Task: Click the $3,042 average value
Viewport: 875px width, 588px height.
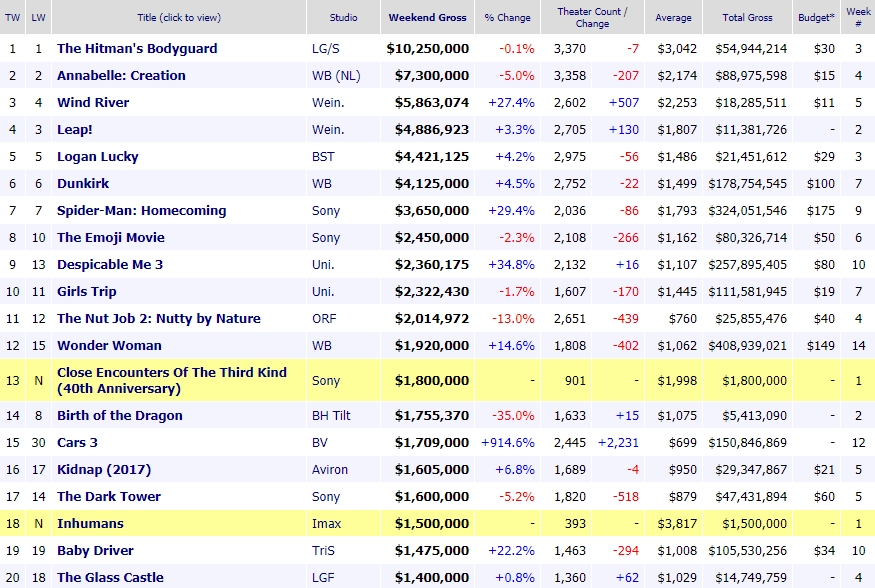Action: click(677, 49)
